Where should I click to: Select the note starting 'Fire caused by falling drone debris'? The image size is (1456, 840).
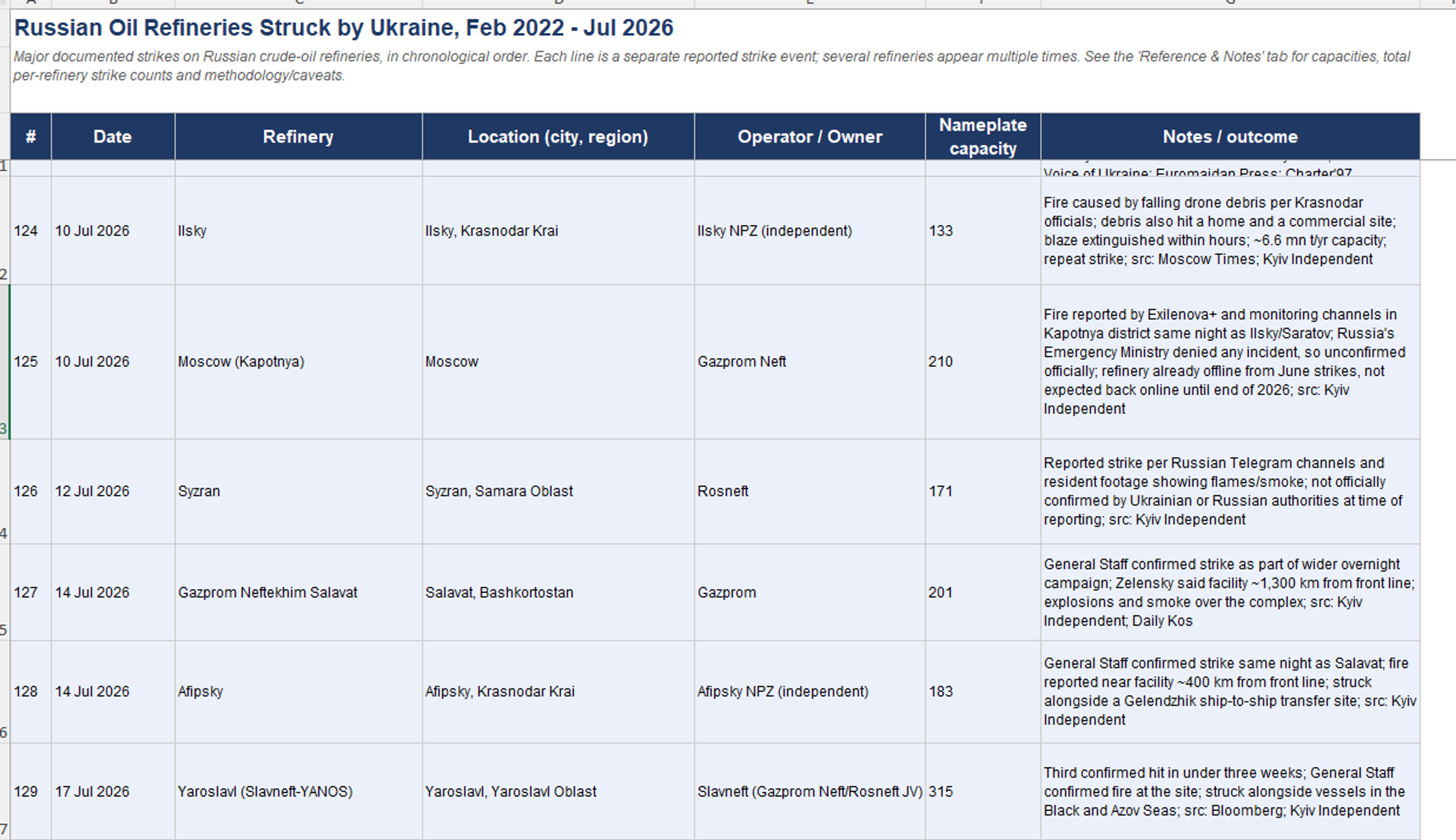pos(1230,231)
